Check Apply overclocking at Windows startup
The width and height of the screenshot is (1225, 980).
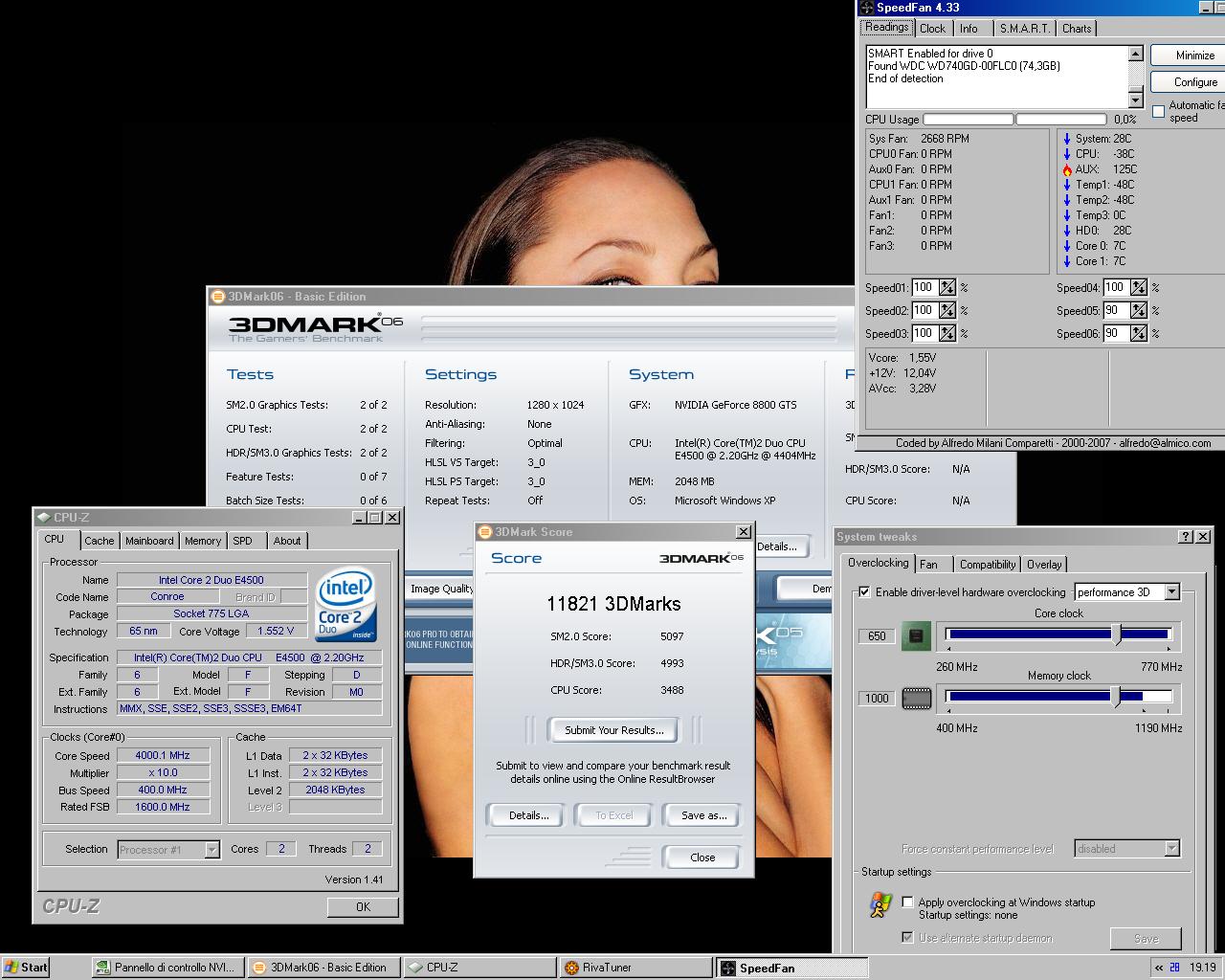[x=907, y=902]
